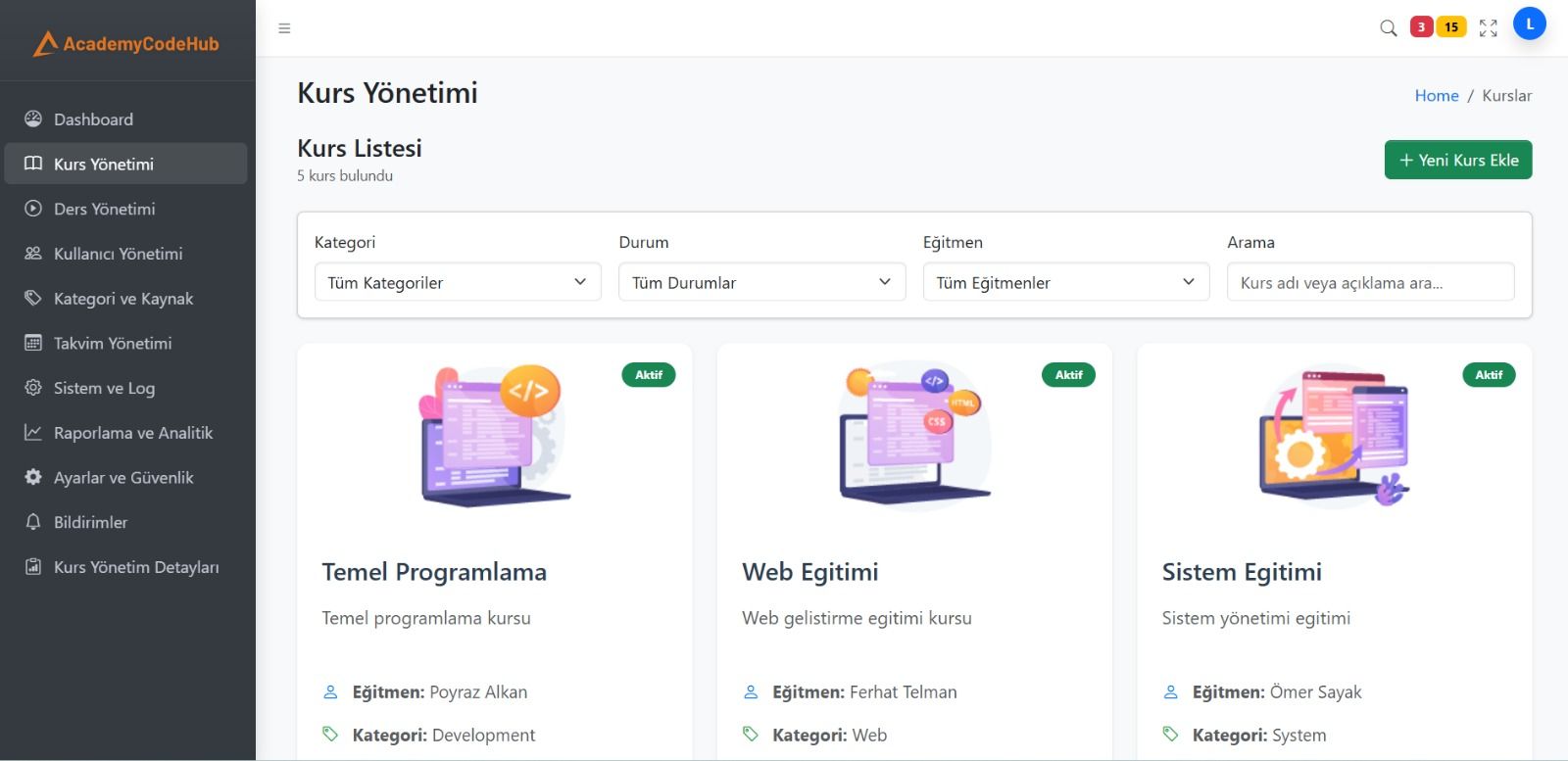Expand the Tüm Kategoriler dropdown
Screen dimensions: 1568x761
pyautogui.click(x=457, y=282)
